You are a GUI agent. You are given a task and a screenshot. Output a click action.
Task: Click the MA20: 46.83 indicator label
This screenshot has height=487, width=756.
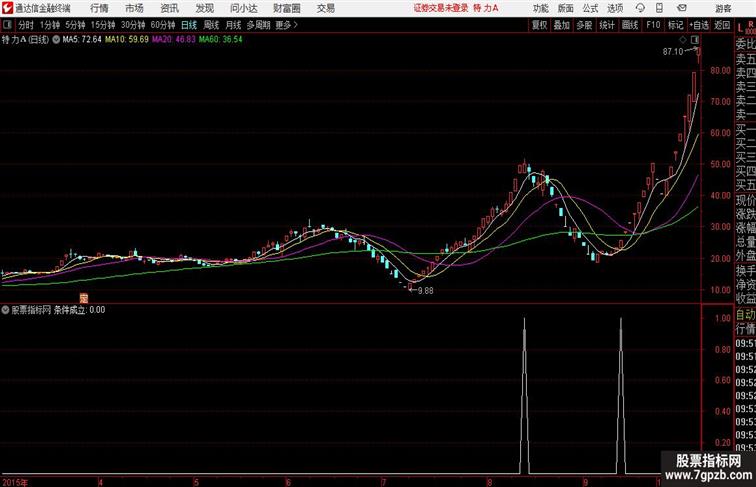click(x=174, y=40)
